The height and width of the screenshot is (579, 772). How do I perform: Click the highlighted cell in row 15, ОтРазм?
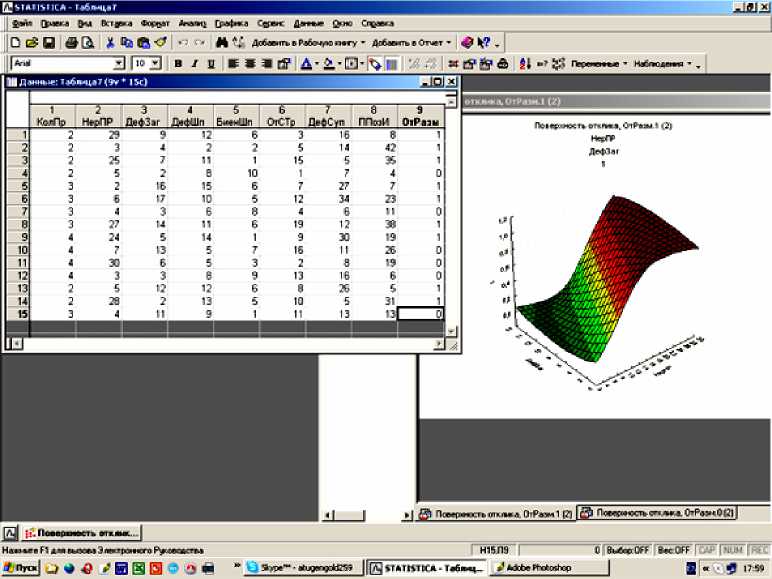(x=420, y=314)
